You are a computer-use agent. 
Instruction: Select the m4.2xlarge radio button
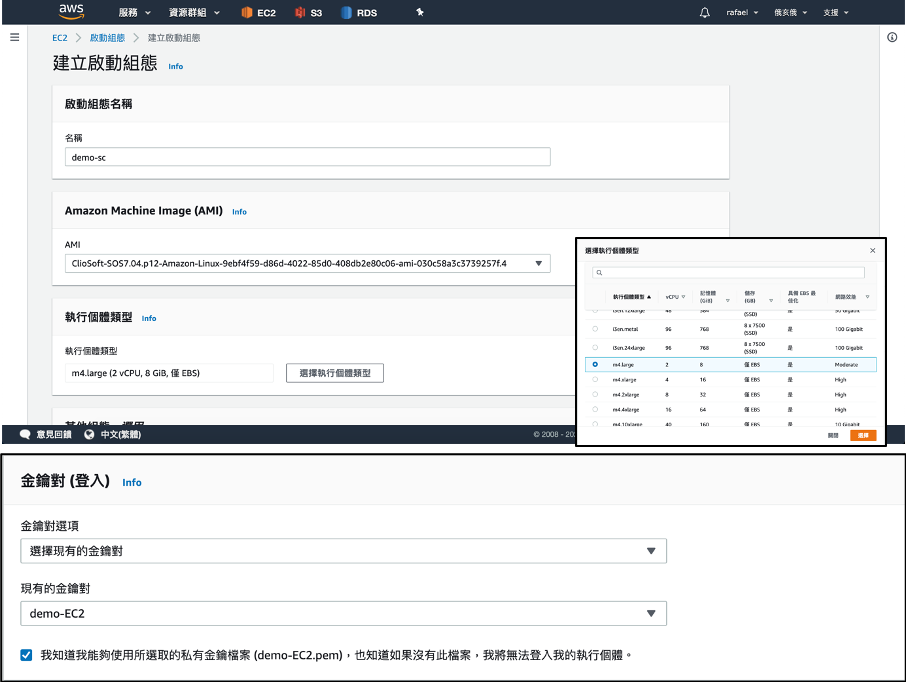click(x=595, y=395)
